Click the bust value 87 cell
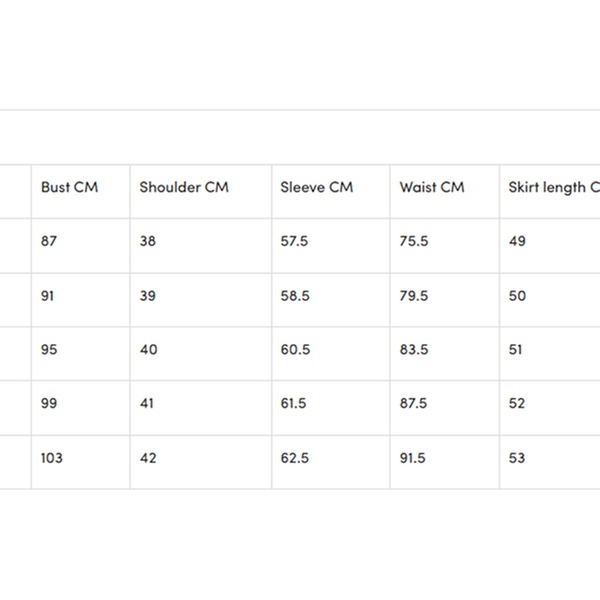 [x=49, y=242]
